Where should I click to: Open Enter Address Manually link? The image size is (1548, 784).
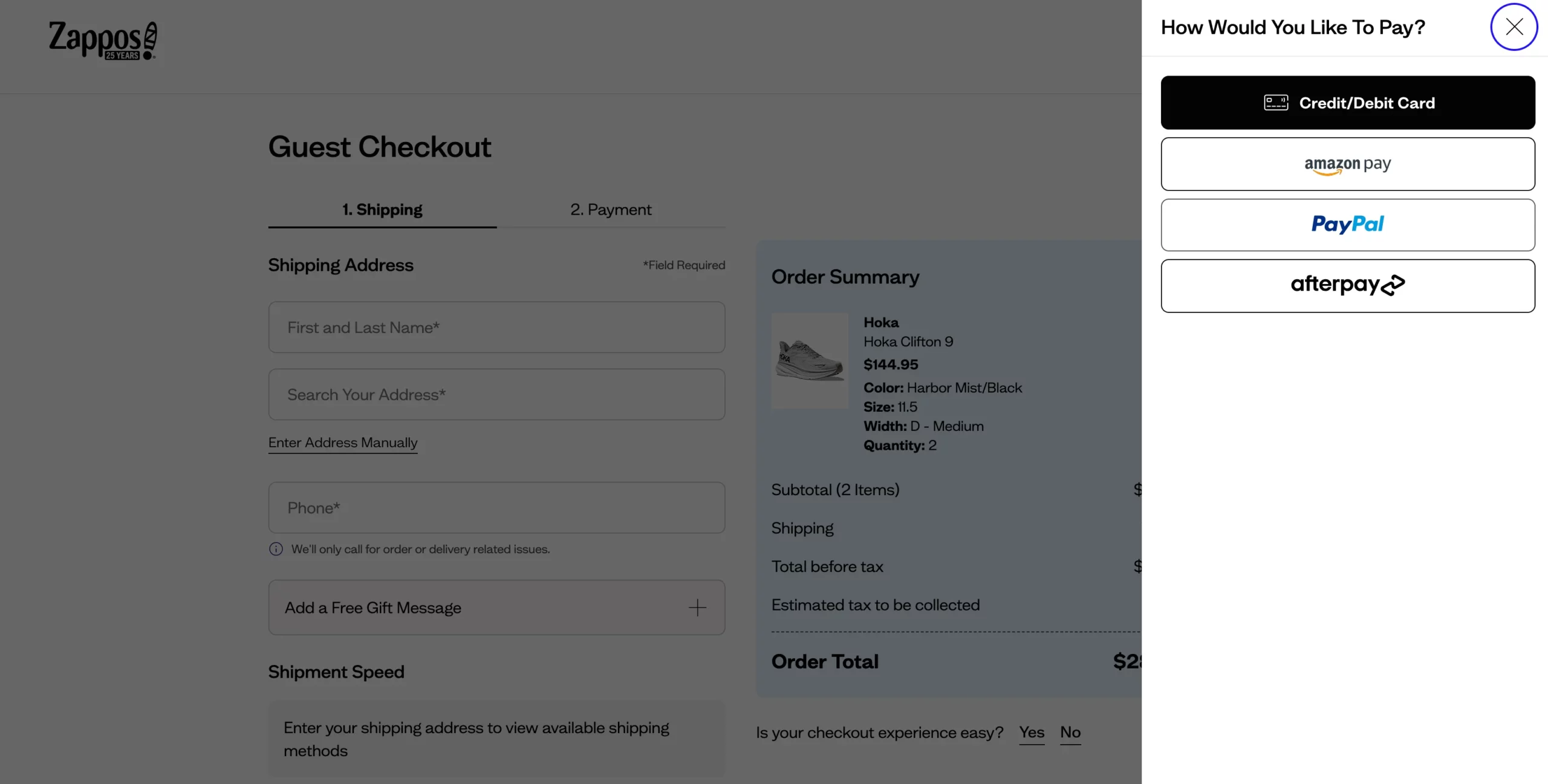(x=343, y=442)
